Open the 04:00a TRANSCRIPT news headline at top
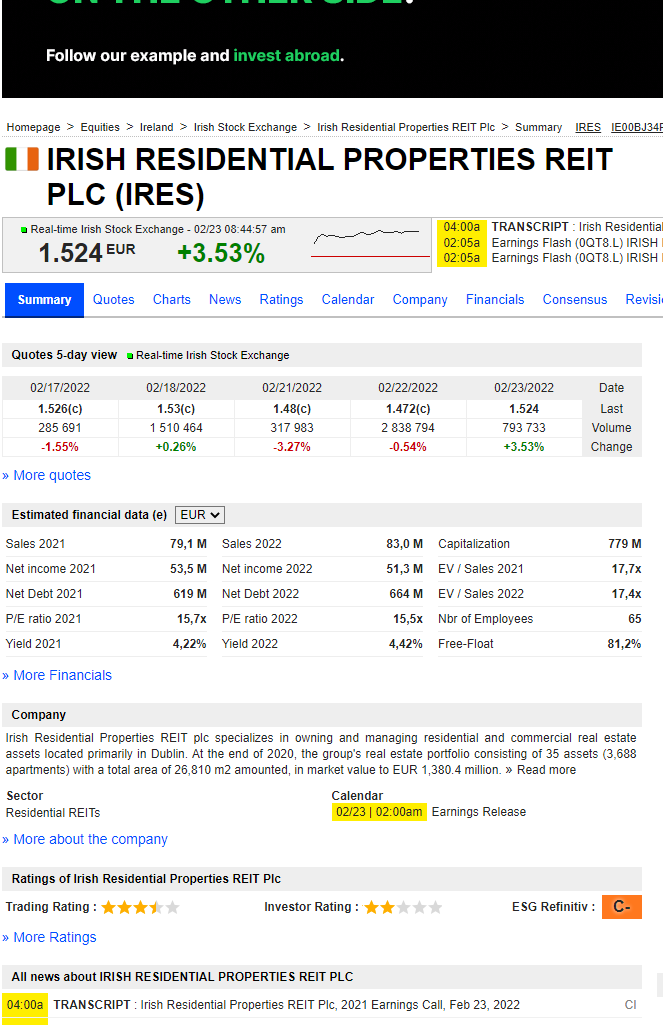663x1025 pixels. (x=577, y=227)
